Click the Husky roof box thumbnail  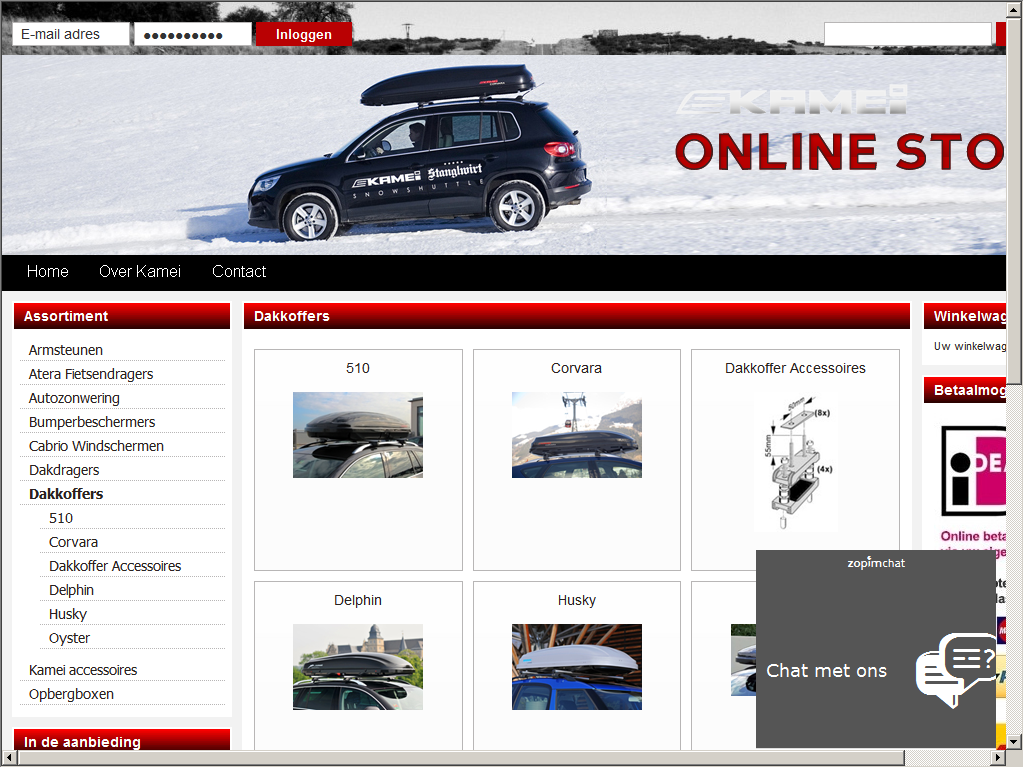[x=577, y=667]
